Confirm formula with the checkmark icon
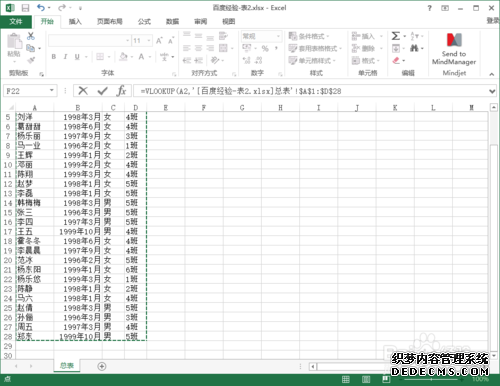The height and width of the screenshot is (386, 500). [x=103, y=91]
